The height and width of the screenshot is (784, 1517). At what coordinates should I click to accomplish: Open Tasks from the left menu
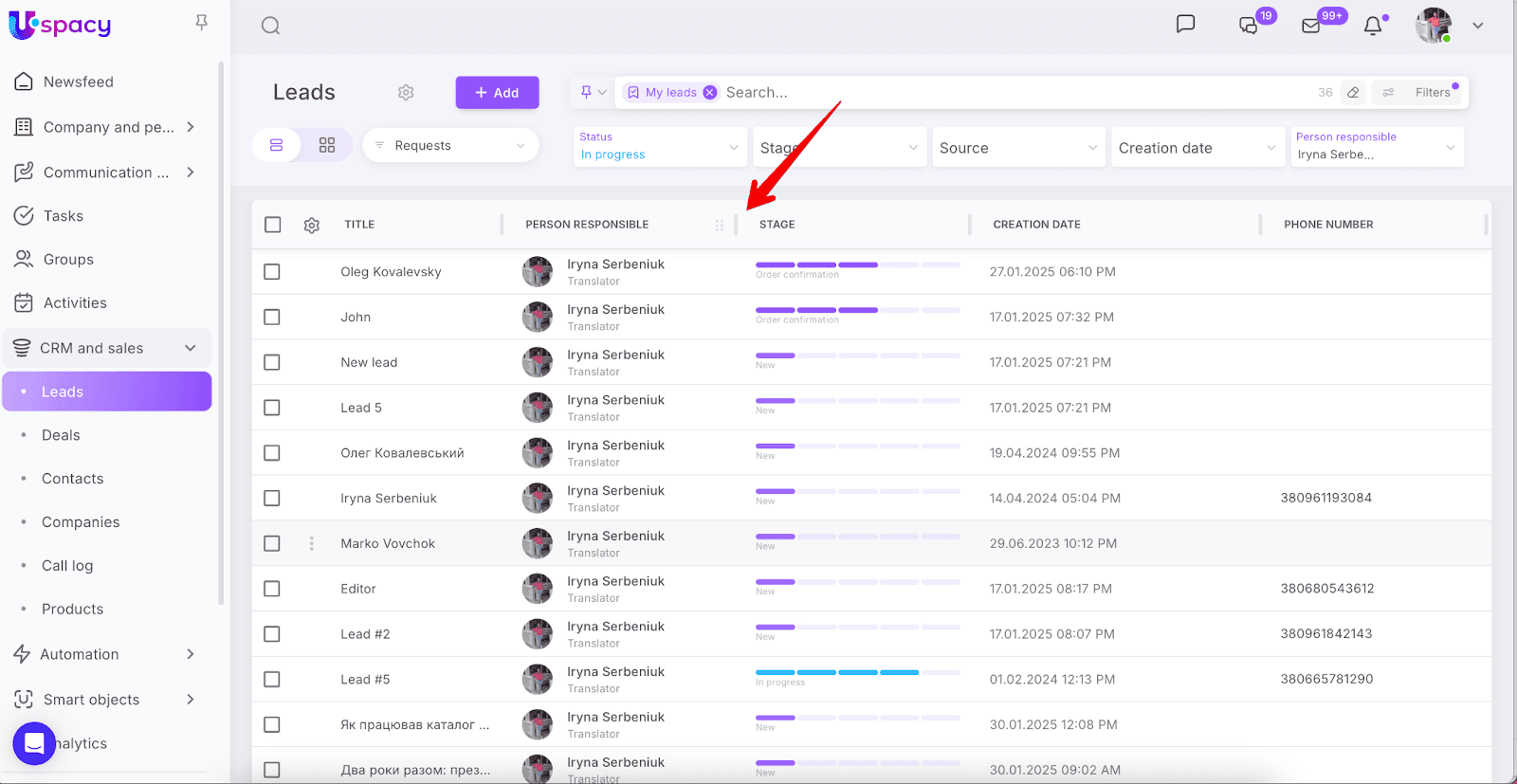(x=64, y=216)
